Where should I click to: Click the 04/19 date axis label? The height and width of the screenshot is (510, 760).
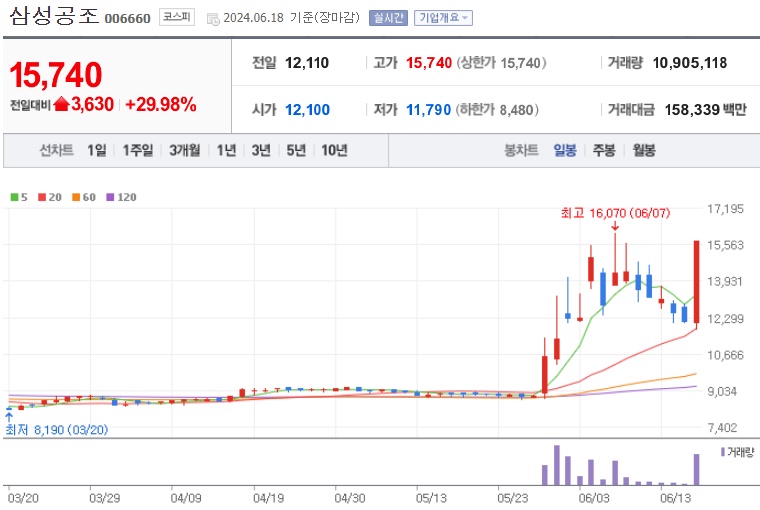click(268, 498)
